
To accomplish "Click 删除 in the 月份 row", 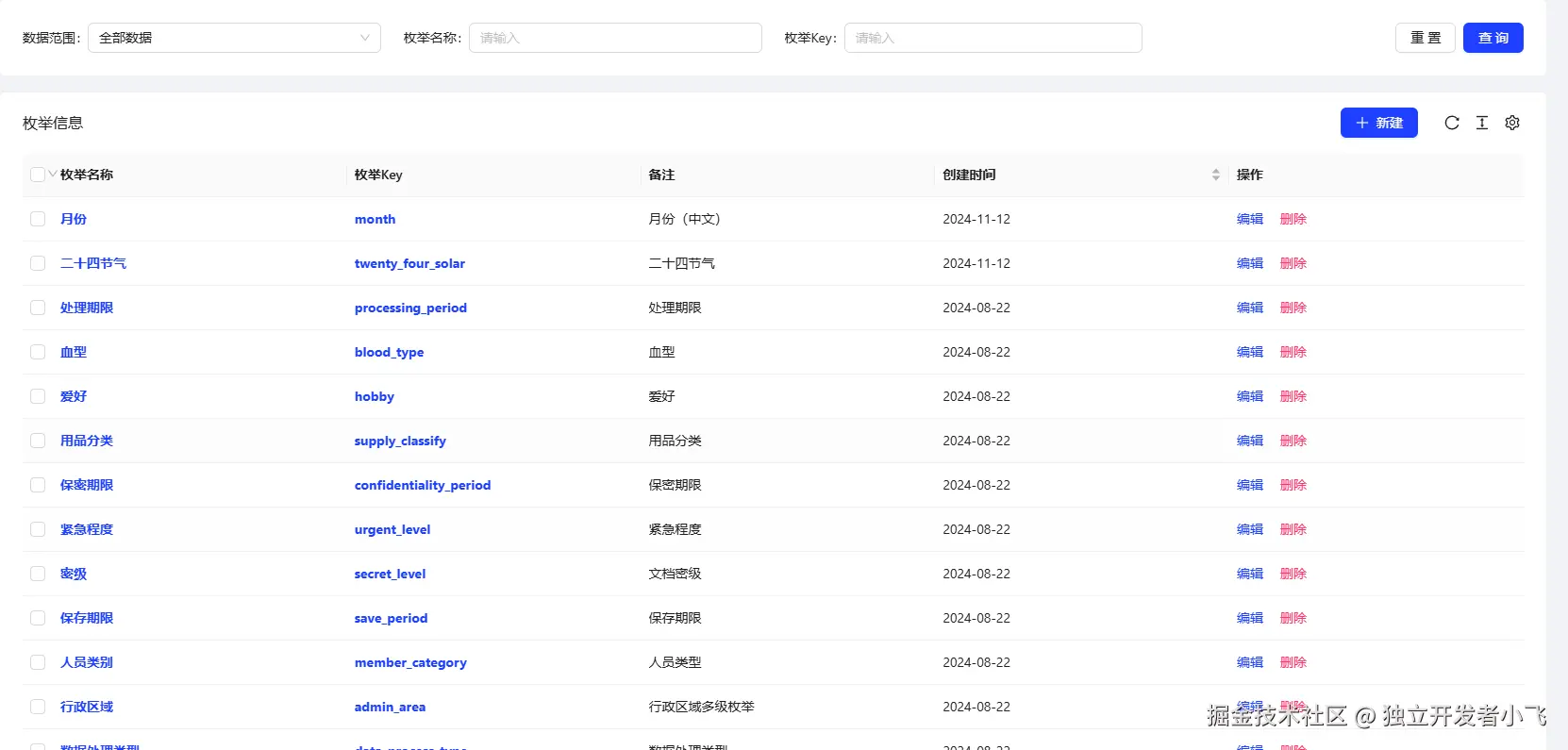I will (1293, 219).
